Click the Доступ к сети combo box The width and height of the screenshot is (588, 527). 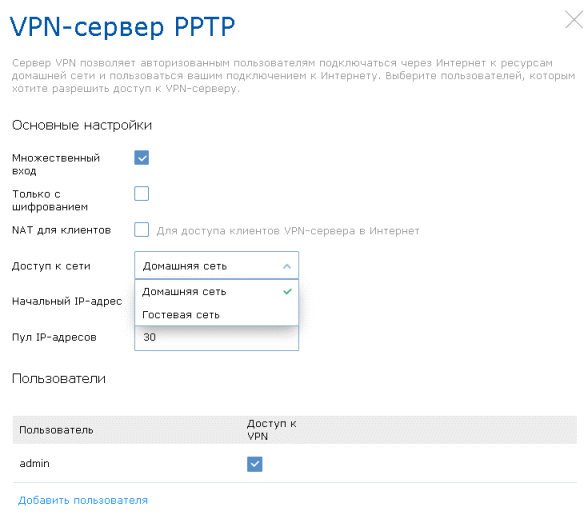tap(216, 266)
